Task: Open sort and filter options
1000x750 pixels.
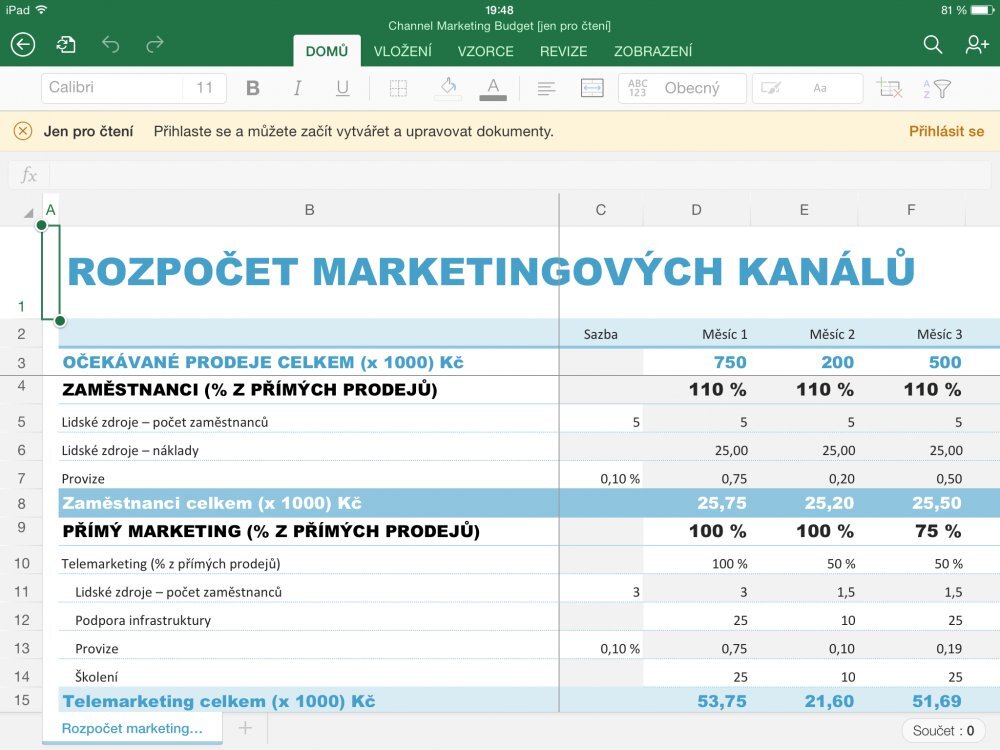Action: tap(938, 88)
